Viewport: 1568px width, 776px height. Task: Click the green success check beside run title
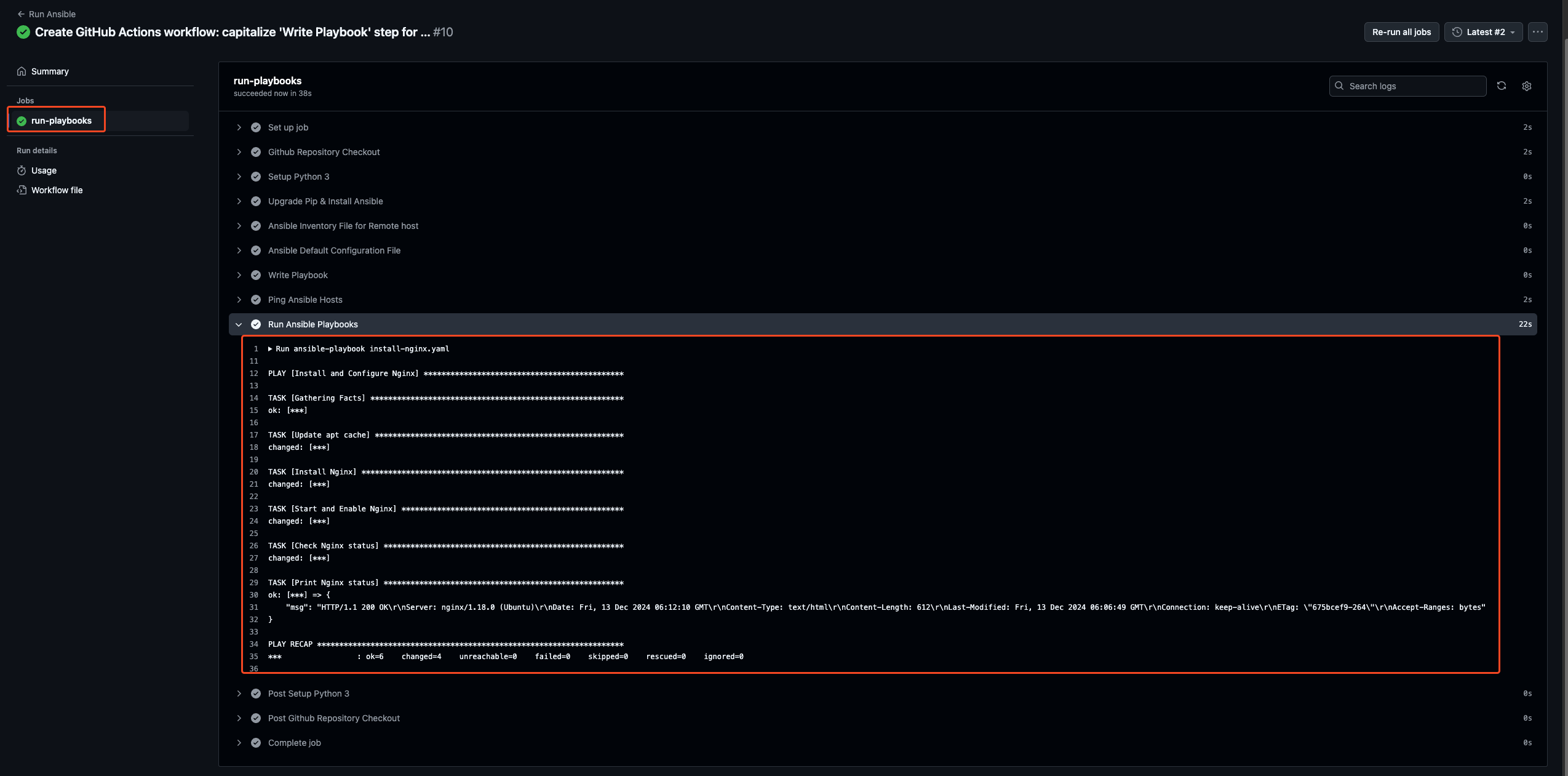point(23,32)
